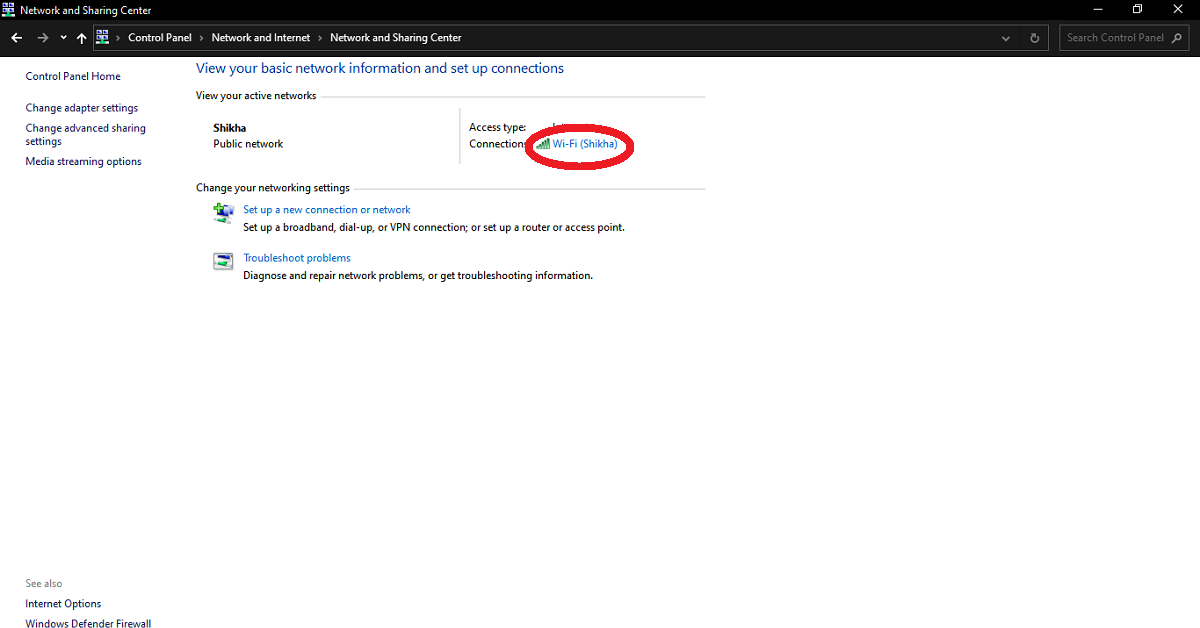The height and width of the screenshot is (628, 1200).
Task: Click the Control Panel icon in address bar
Action: (x=102, y=38)
